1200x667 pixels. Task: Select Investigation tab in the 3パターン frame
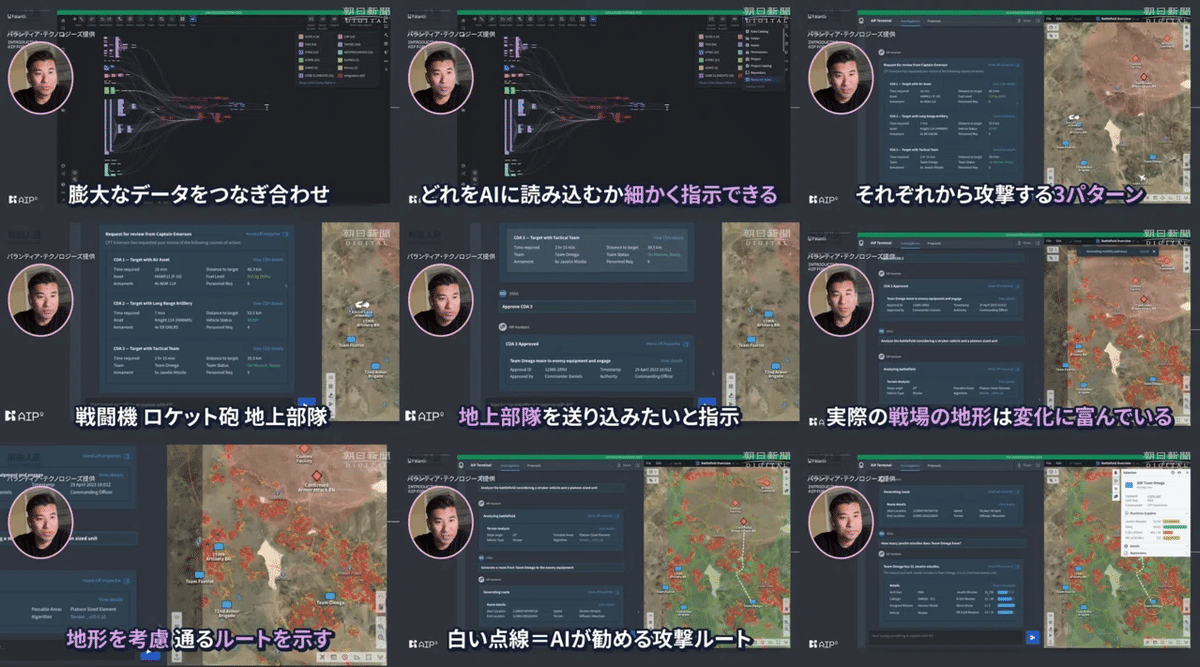(911, 21)
